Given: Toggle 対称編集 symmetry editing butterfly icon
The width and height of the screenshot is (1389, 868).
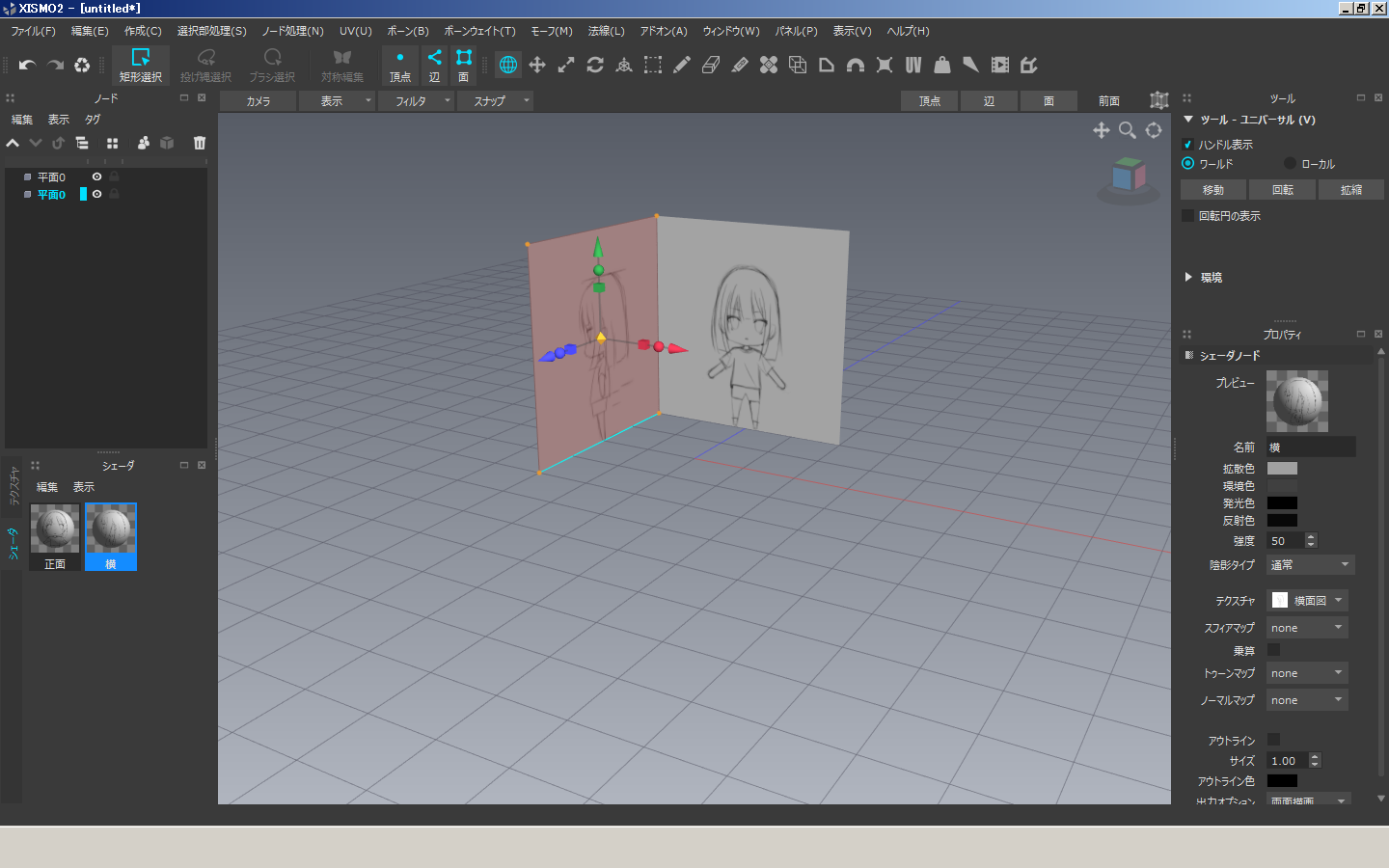Looking at the screenshot, I should [x=341, y=65].
